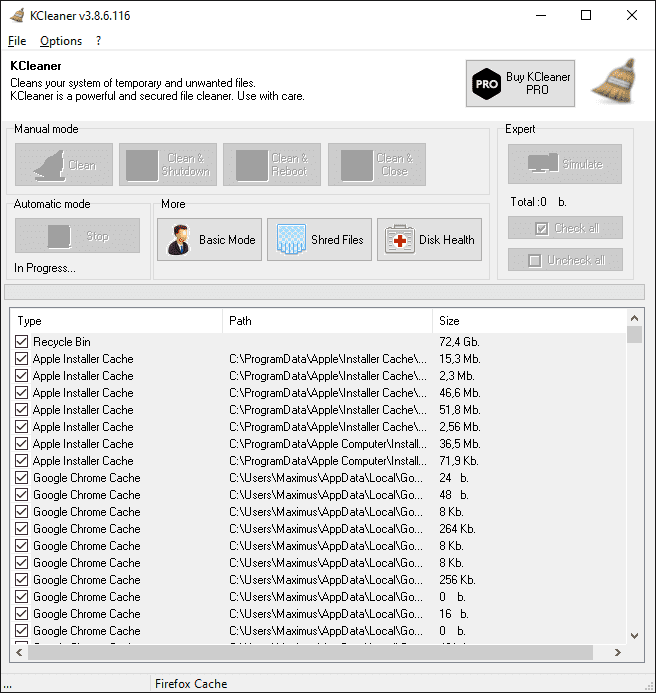Viewport: 656px width, 693px height.
Task: Click the Buy KCleaner PRO button
Action: [520, 84]
